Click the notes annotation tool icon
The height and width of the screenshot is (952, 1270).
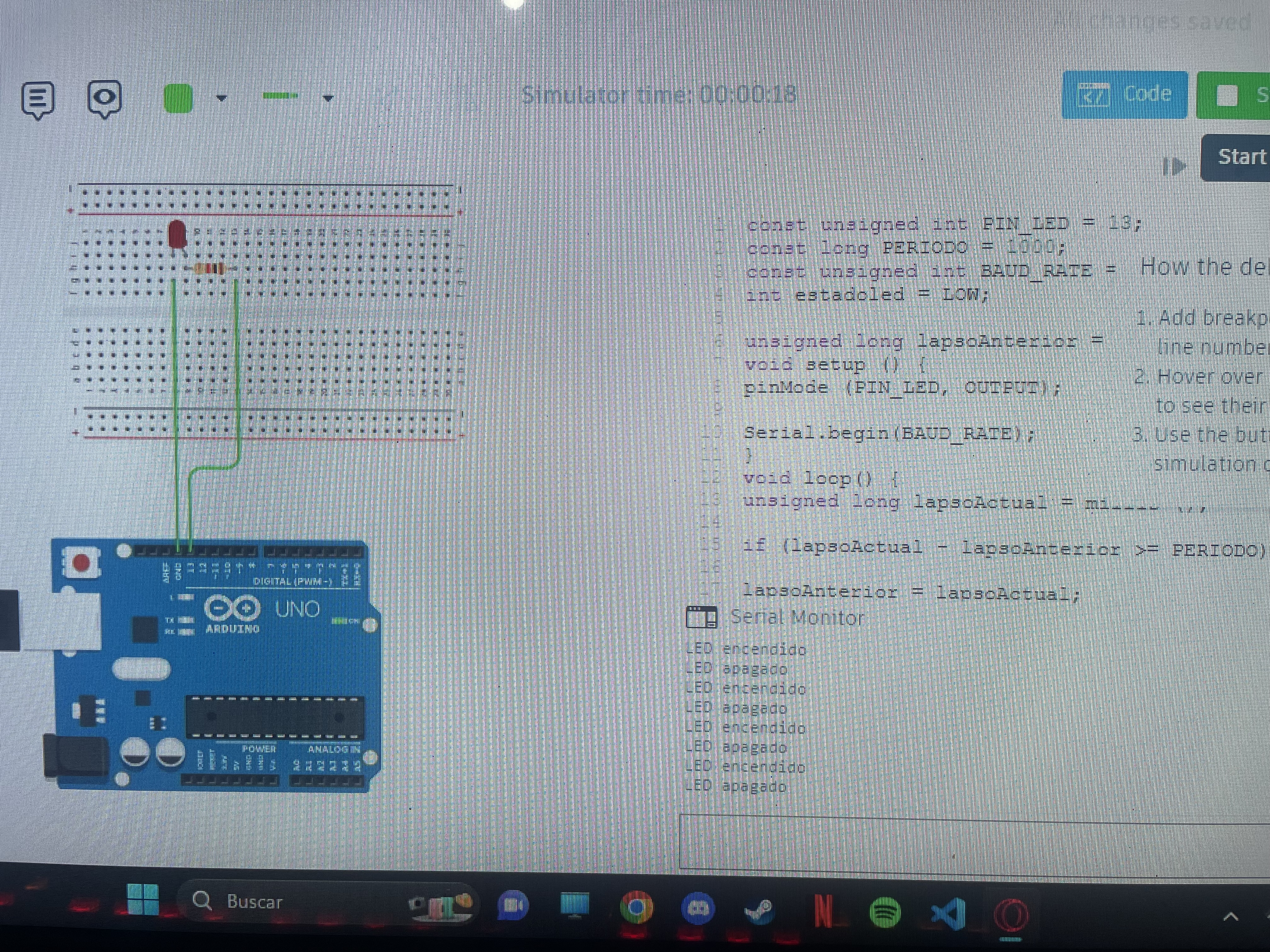click(38, 99)
